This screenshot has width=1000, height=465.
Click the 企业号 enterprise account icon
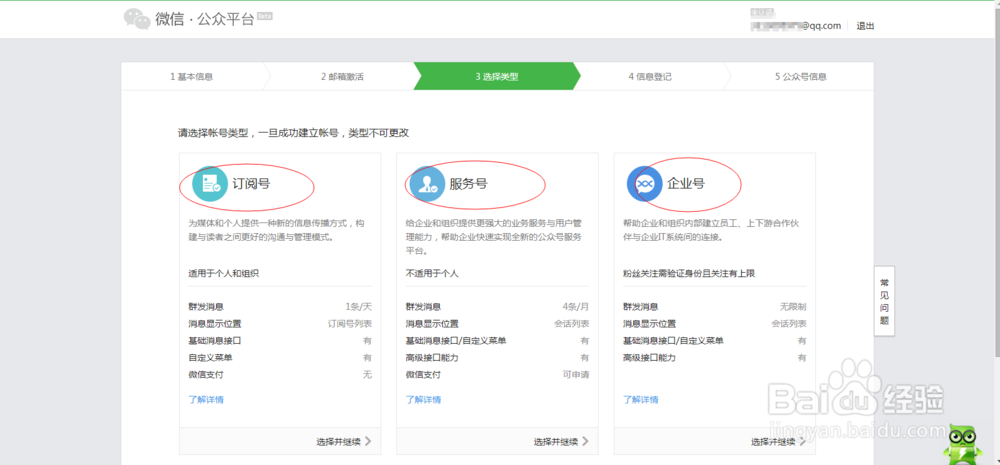click(644, 184)
